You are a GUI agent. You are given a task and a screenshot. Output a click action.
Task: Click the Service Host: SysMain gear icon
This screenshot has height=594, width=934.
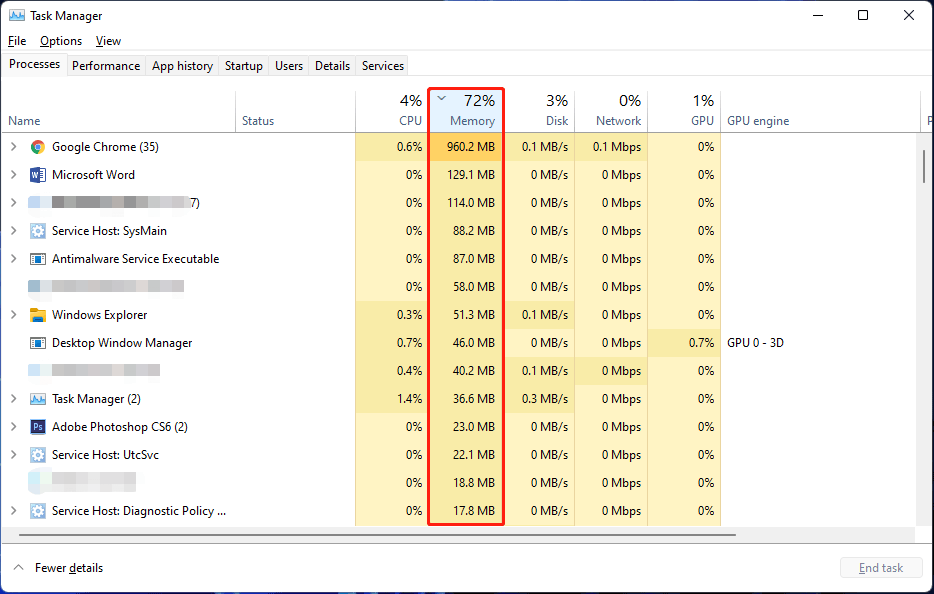tap(38, 230)
